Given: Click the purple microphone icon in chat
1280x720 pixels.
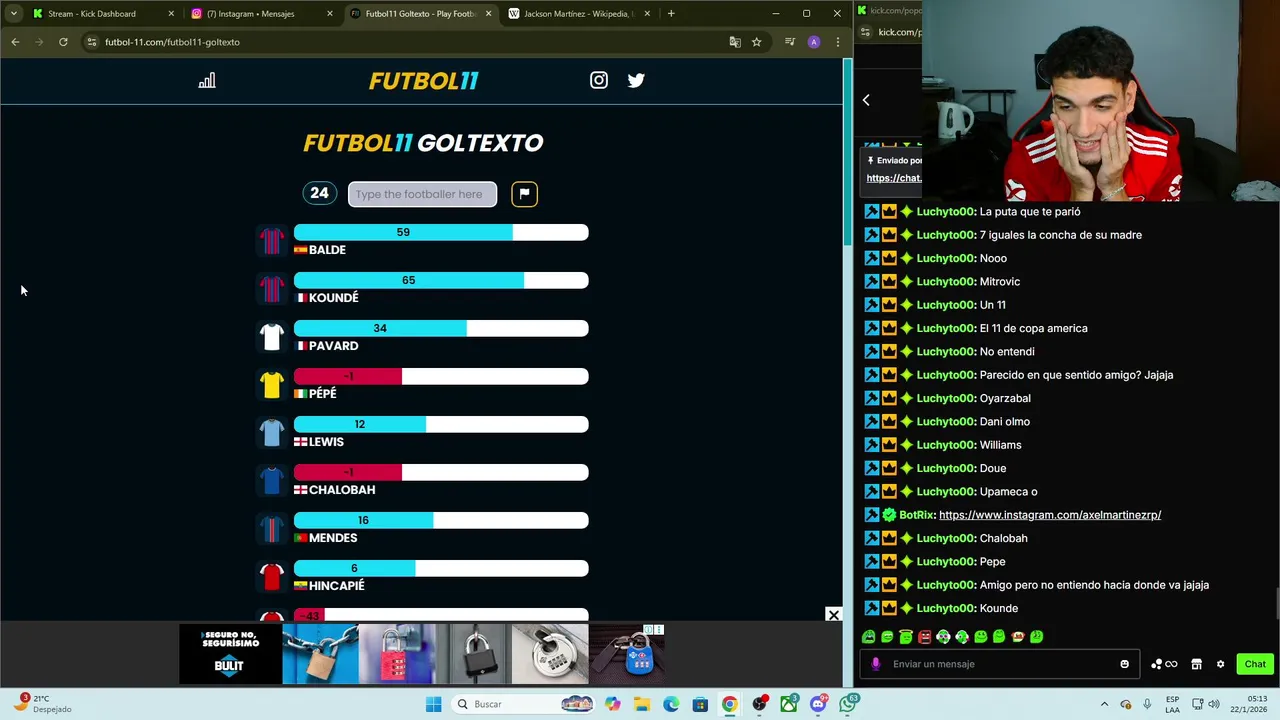Looking at the screenshot, I should point(876,664).
